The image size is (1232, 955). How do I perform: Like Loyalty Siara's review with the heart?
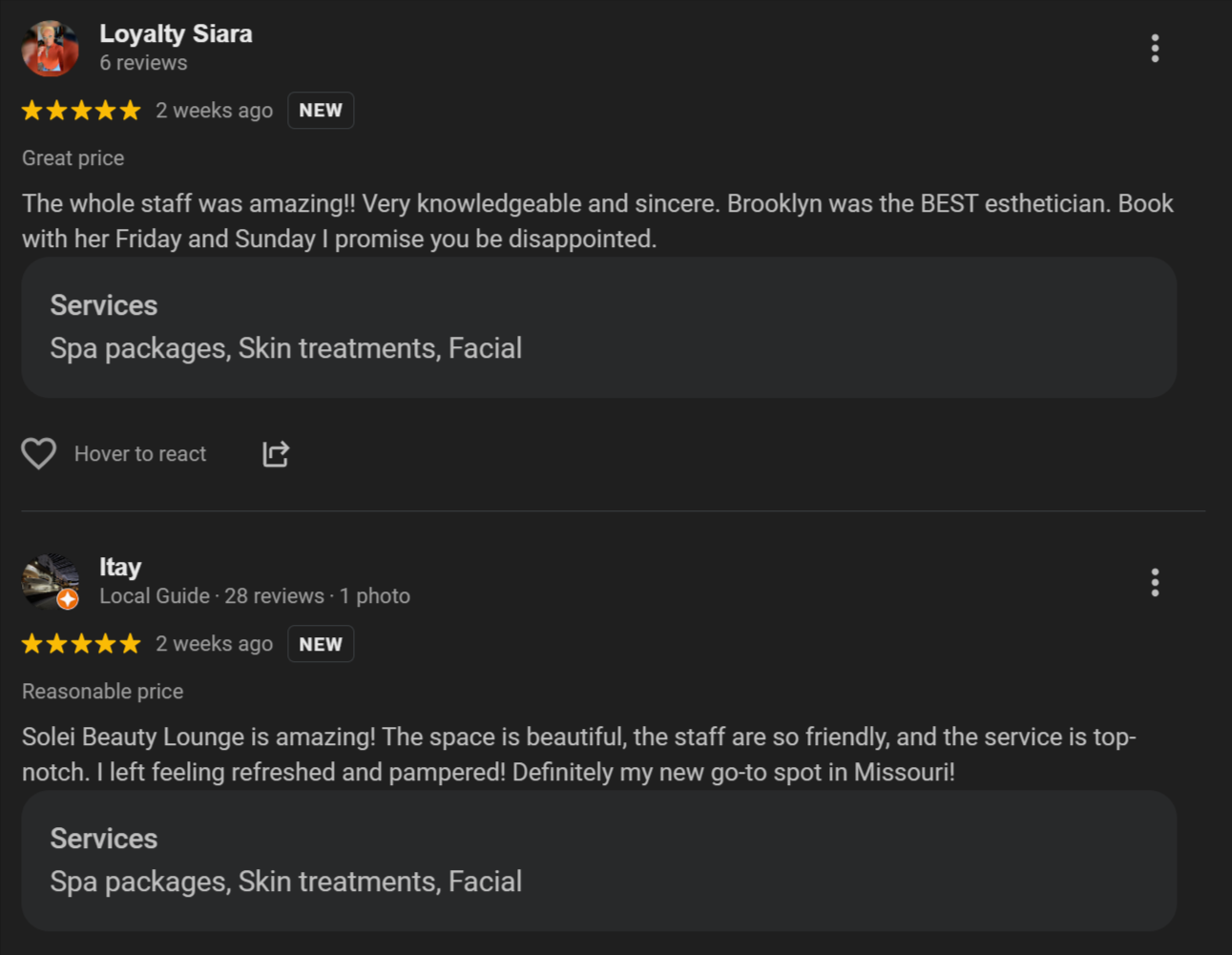click(39, 454)
